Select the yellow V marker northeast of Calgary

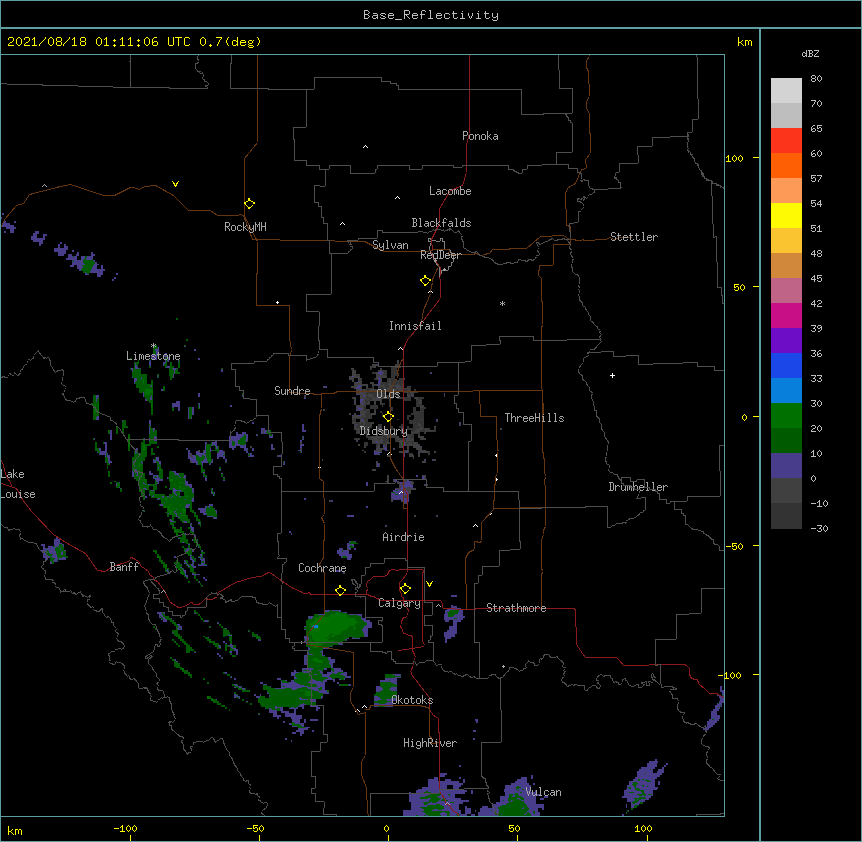pos(429,584)
